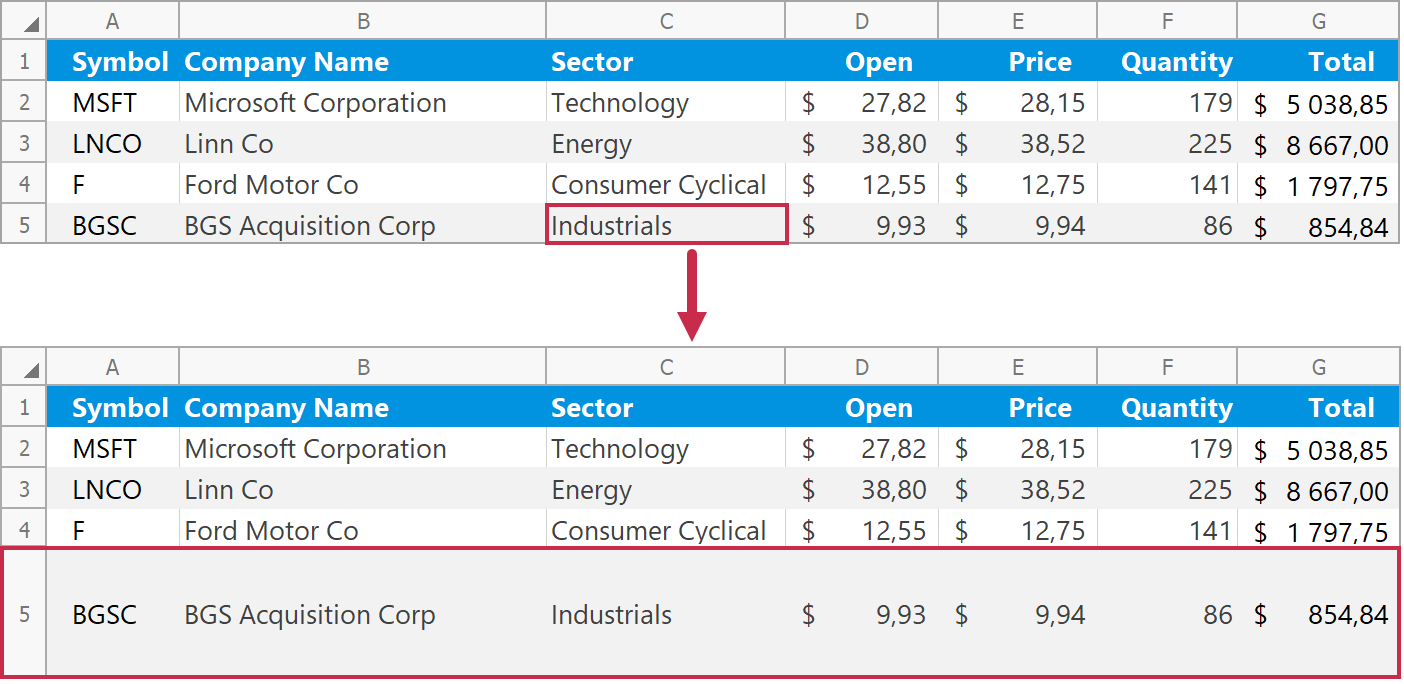This screenshot has width=1404, height=684.
Task: Click column A header in top sheet
Action: tap(113, 21)
